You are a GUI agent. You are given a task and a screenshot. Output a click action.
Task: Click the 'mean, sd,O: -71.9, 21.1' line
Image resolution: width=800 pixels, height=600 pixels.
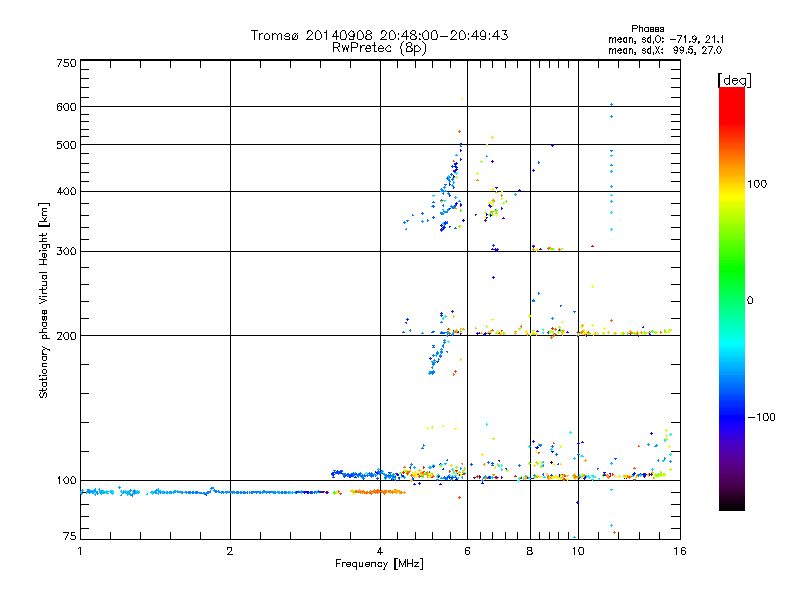pyautogui.click(x=666, y=39)
